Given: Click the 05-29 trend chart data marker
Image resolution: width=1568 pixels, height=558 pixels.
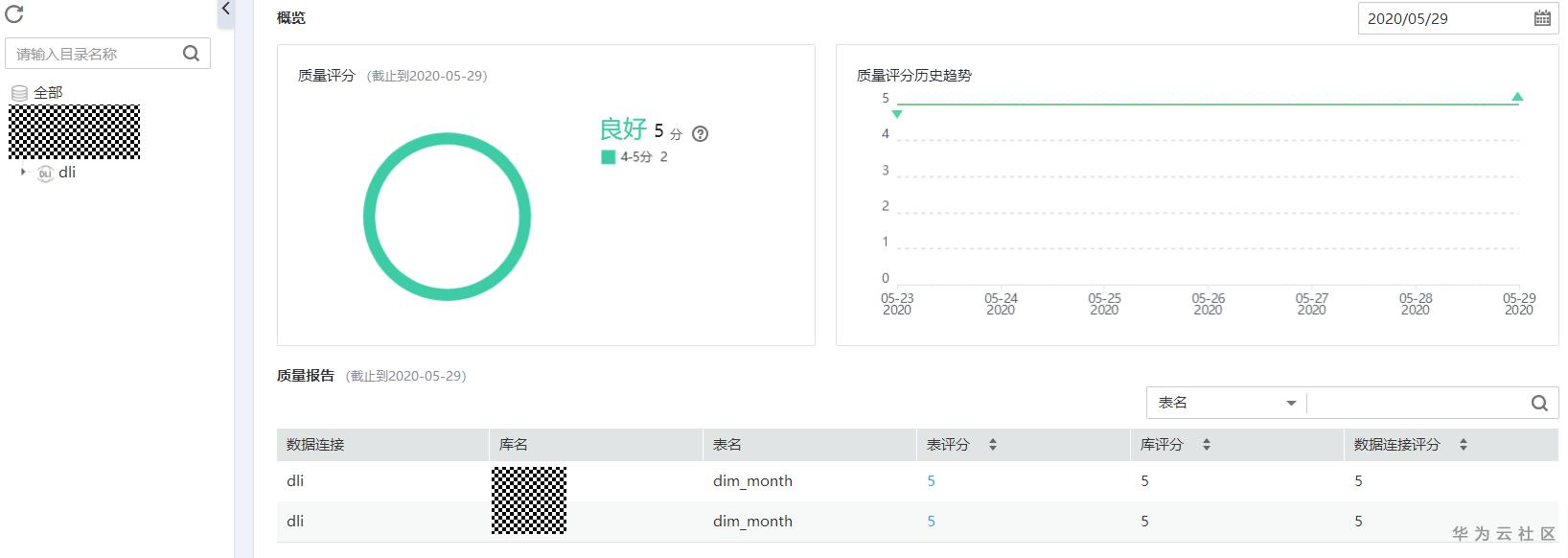Looking at the screenshot, I should click(1517, 97).
